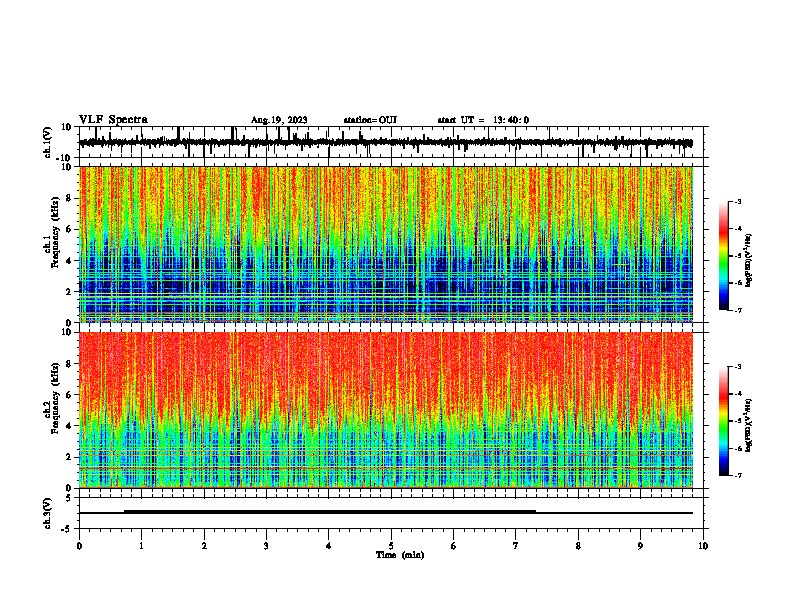Click the '5' tick on ch.3(V) axis
Image resolution: width=792 pixels, height=612 pixels.
pyautogui.click(x=70, y=497)
